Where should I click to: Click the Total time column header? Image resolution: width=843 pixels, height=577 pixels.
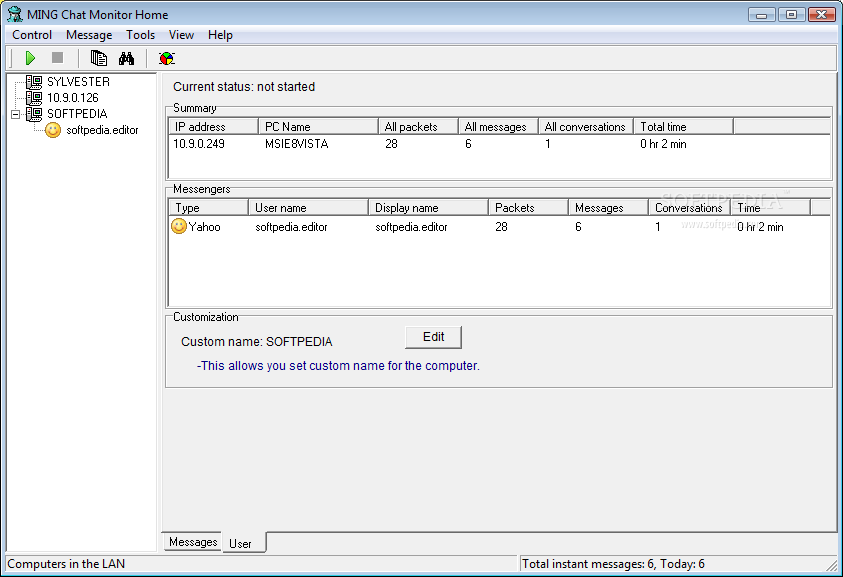pos(683,127)
